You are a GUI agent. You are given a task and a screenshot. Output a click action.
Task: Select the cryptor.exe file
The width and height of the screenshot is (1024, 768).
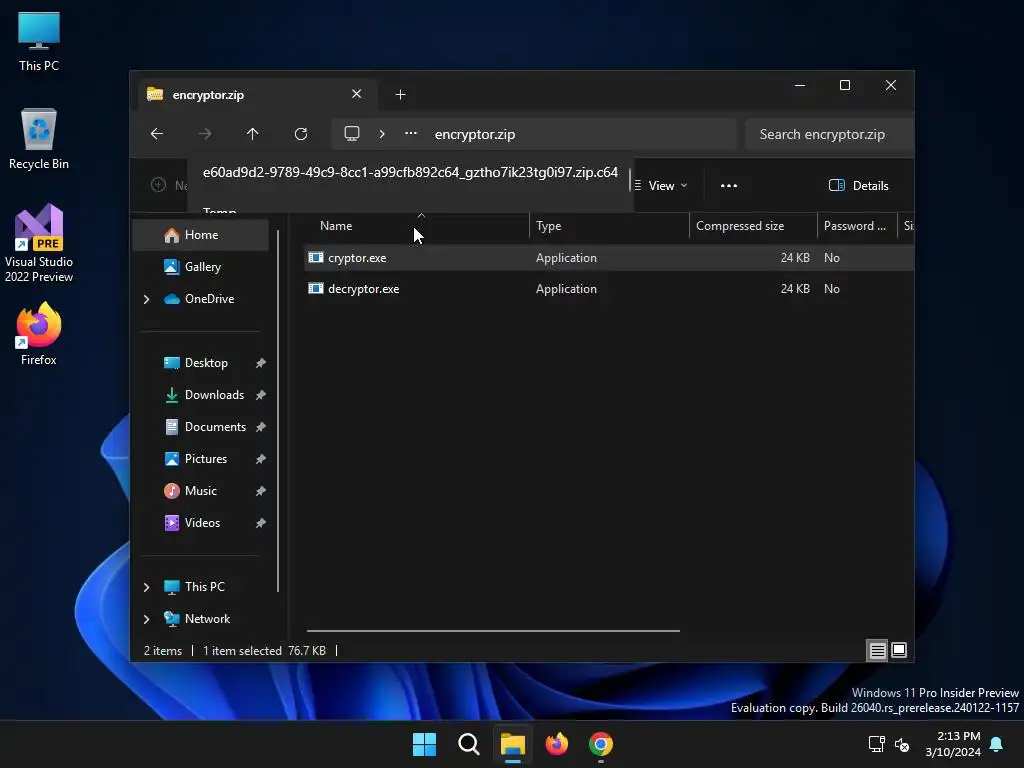(609, 258)
